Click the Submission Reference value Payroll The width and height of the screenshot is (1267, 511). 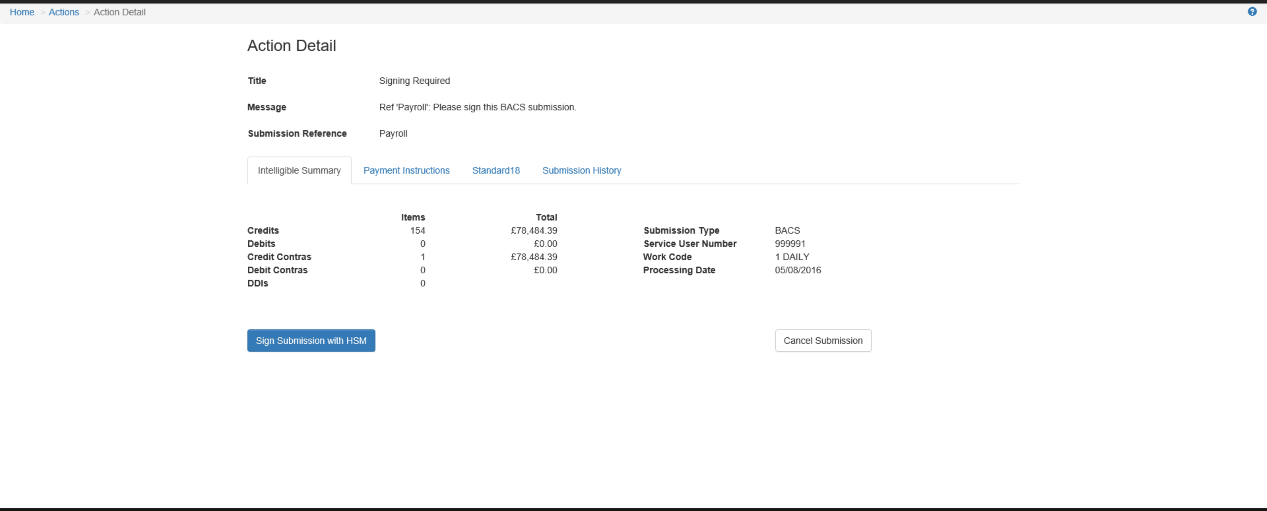(393, 133)
